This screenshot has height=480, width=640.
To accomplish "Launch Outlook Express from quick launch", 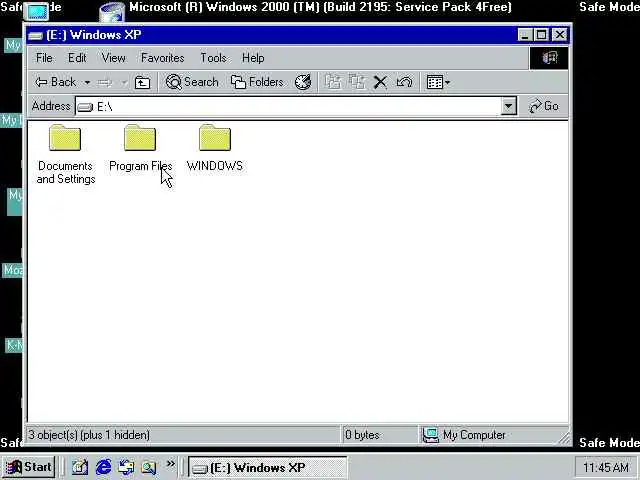I will 126,467.
